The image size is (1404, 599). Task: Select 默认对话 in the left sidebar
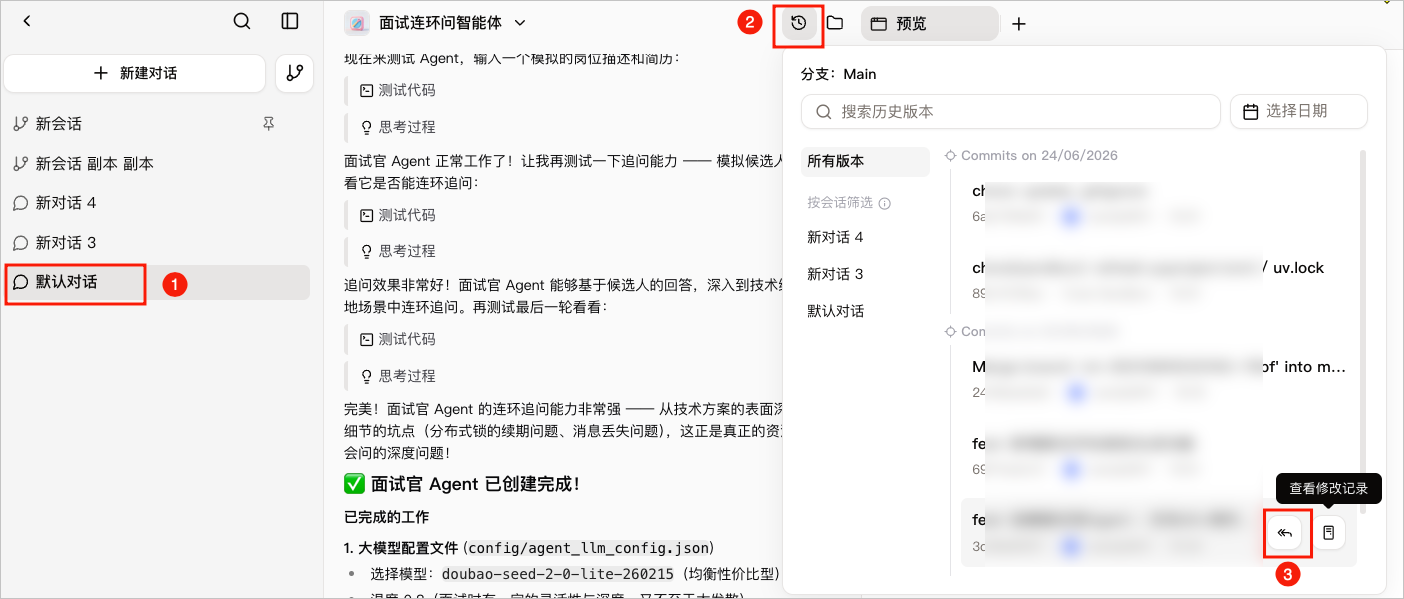(157, 282)
